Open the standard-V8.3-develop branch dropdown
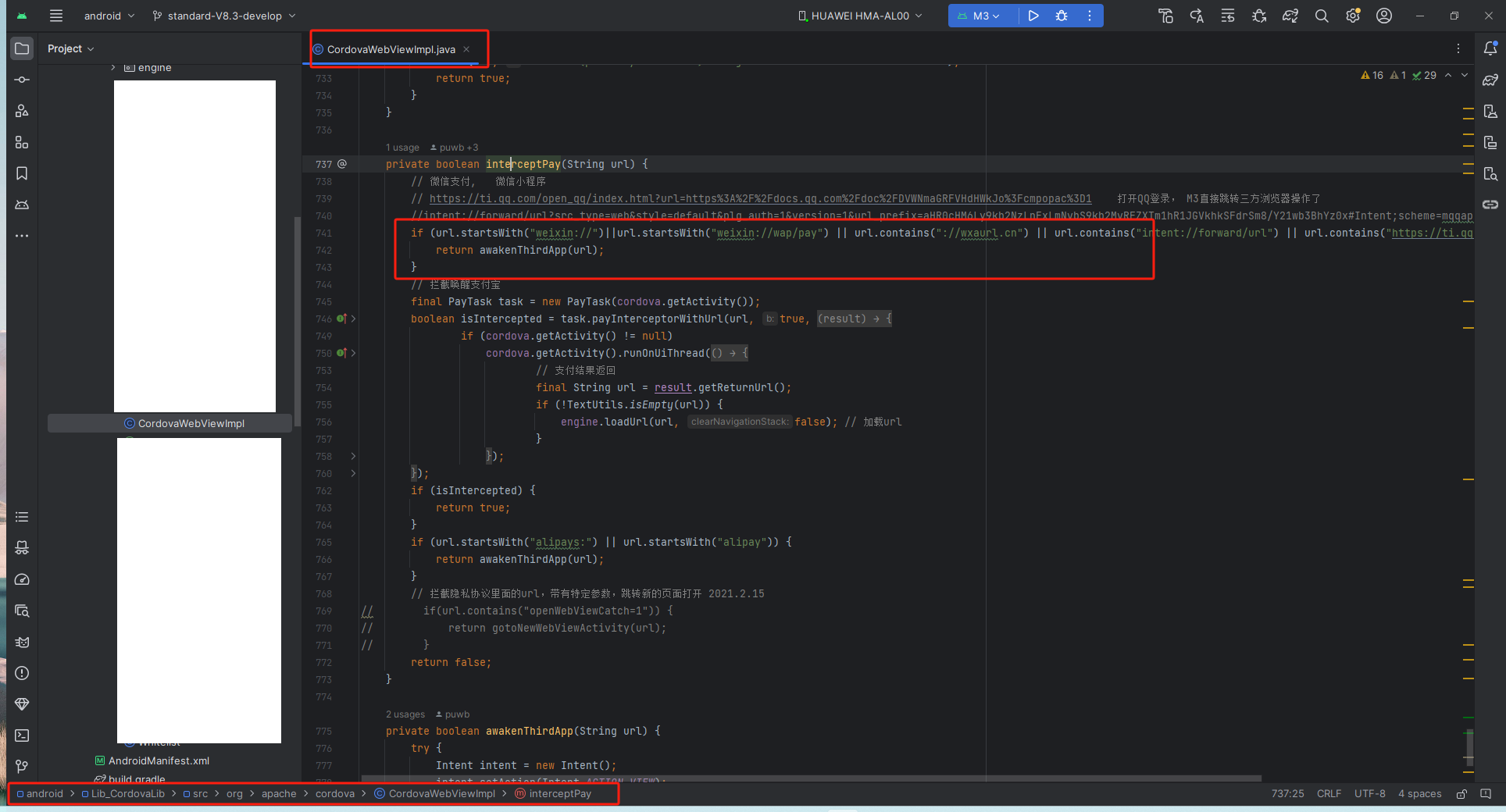This screenshot has width=1506, height=812. 224,16
